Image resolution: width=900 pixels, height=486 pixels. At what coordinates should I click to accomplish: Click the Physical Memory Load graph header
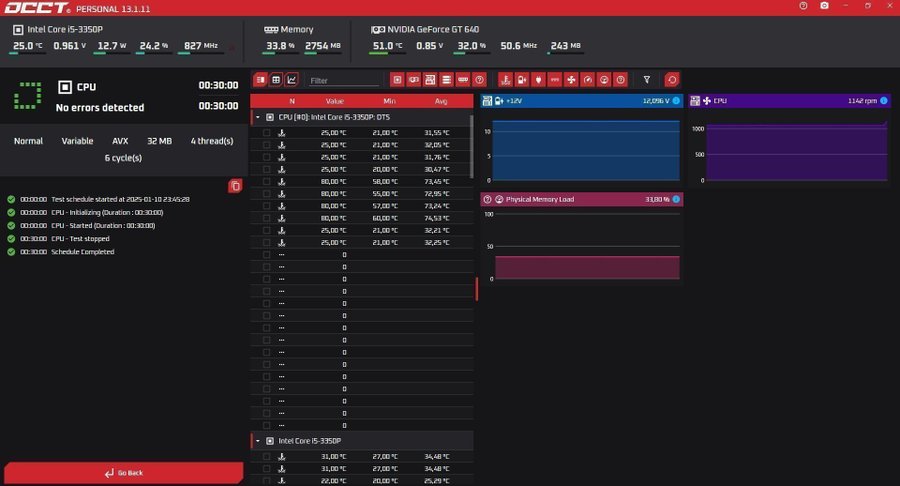coord(581,199)
